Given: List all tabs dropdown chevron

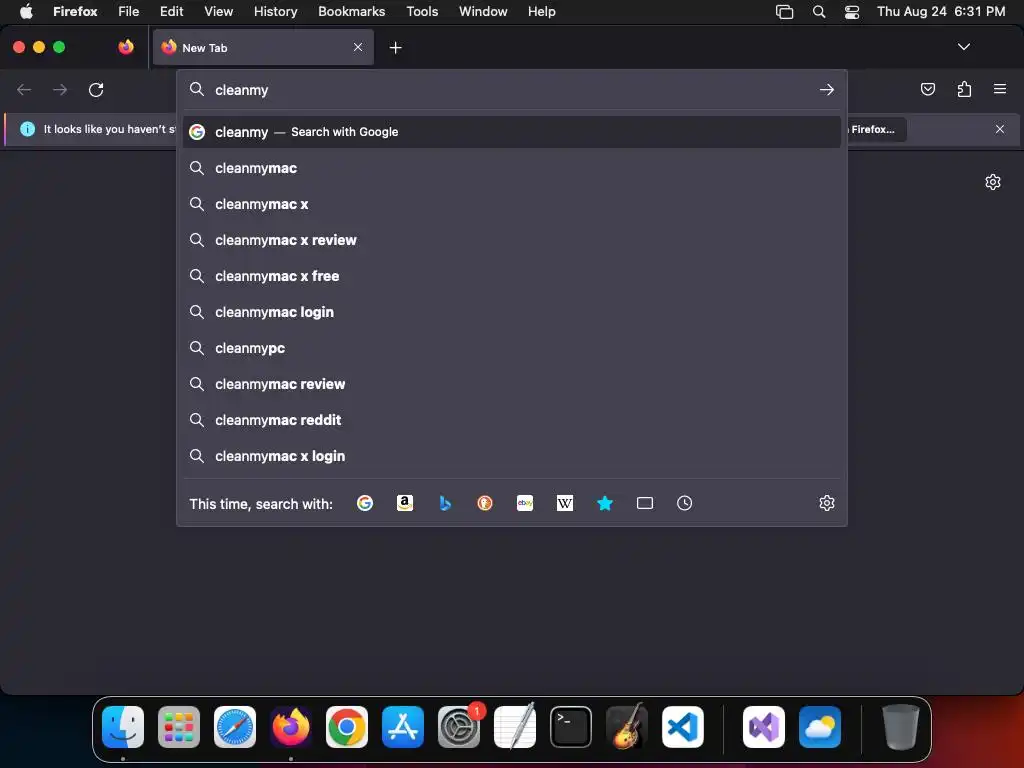Looking at the screenshot, I should (963, 47).
